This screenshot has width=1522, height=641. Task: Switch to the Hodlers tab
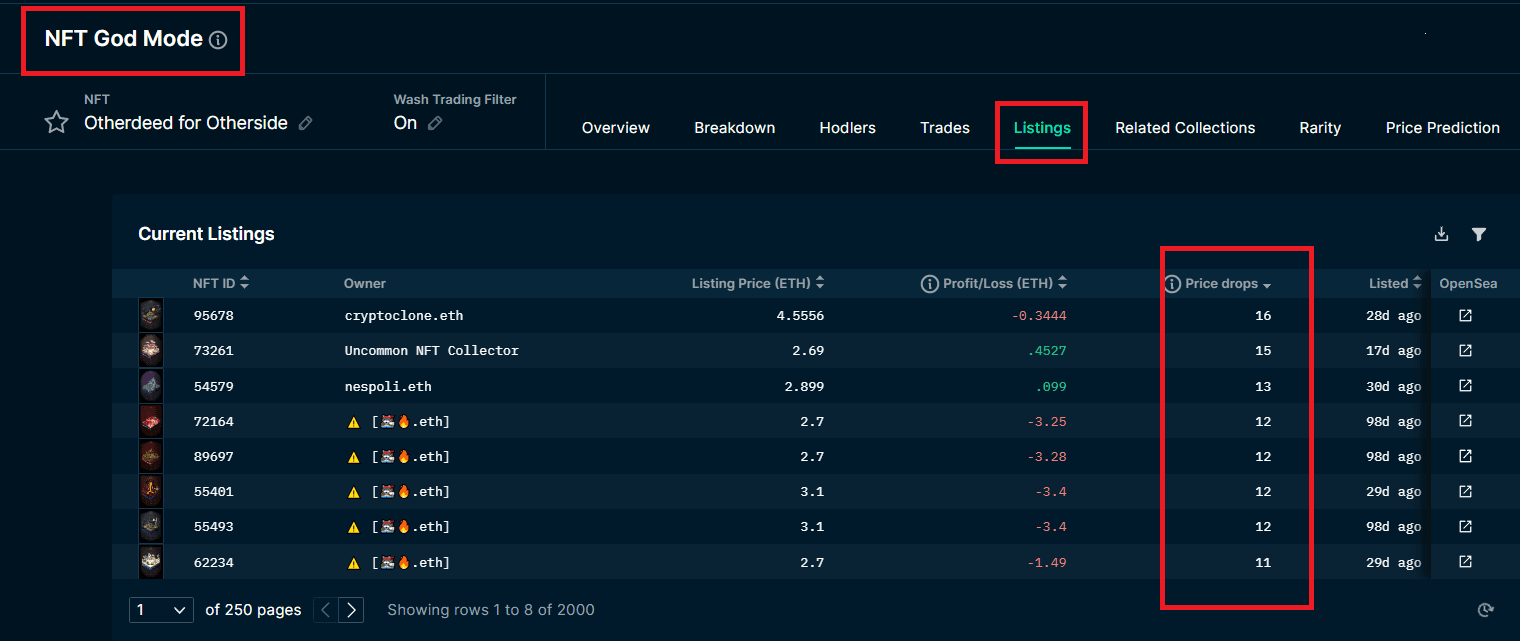848,128
